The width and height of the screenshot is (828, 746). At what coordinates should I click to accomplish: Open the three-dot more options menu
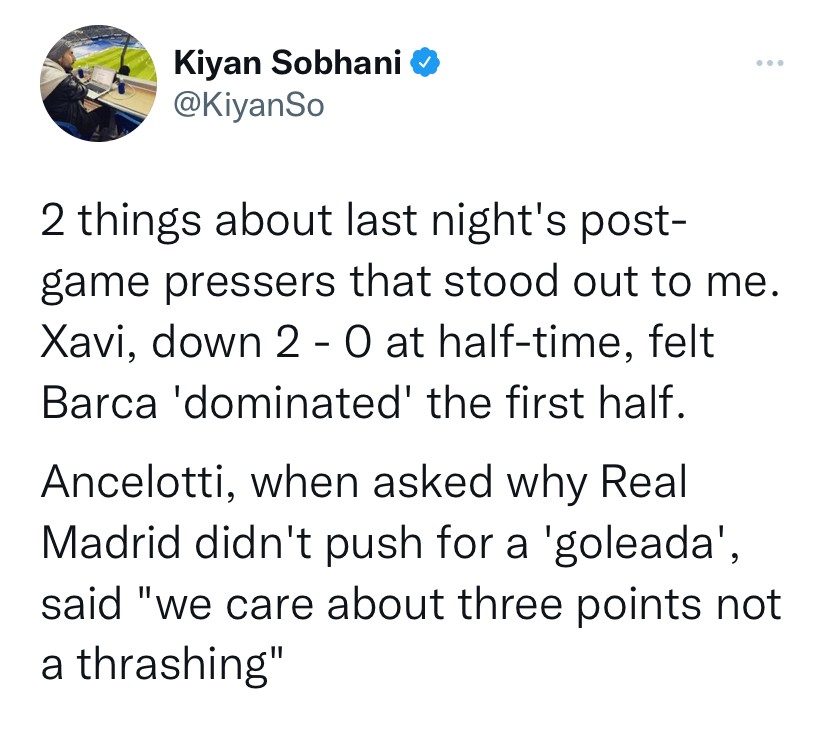click(x=767, y=64)
